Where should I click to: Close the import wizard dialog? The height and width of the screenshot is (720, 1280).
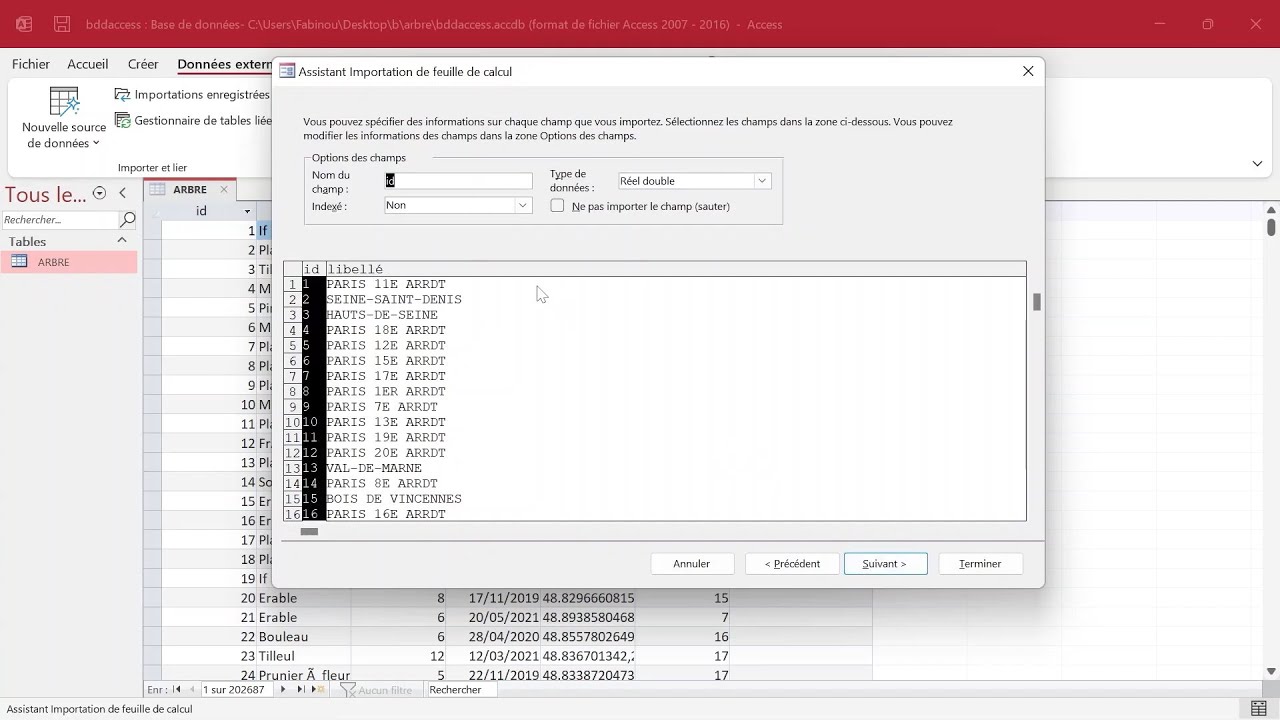click(1028, 71)
